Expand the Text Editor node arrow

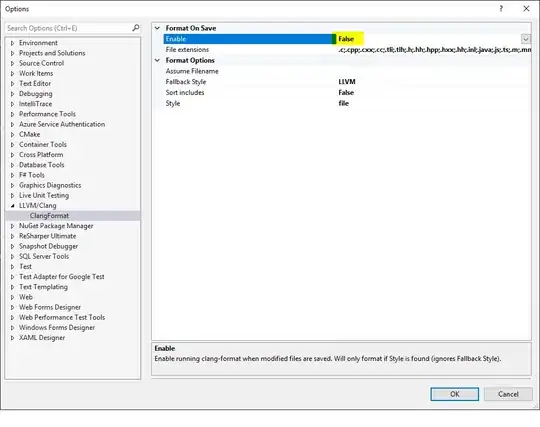pos(12,84)
